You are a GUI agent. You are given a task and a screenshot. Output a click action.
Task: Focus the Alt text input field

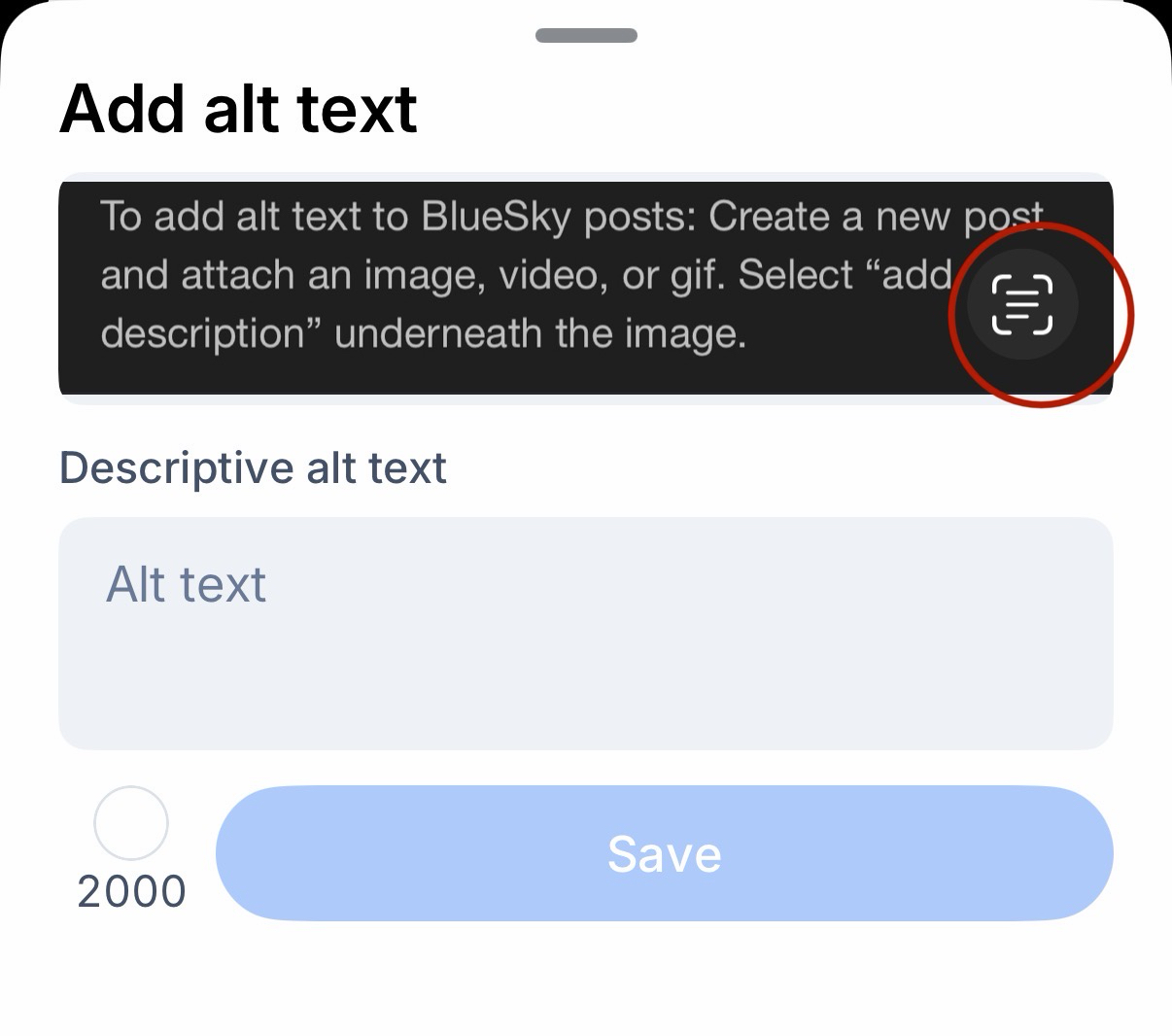pos(585,632)
